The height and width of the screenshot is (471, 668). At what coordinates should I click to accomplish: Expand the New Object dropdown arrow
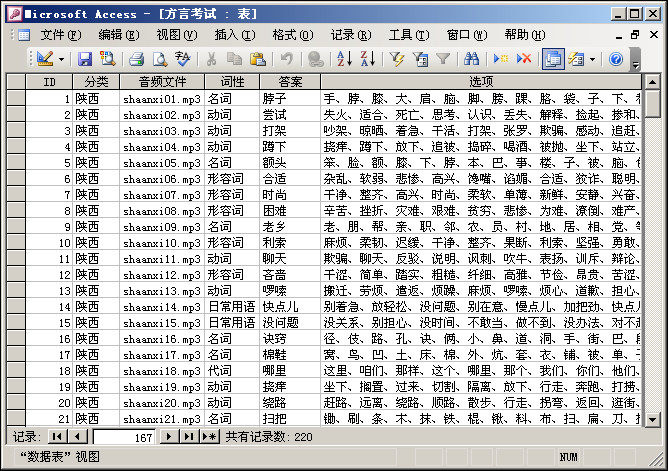point(592,59)
